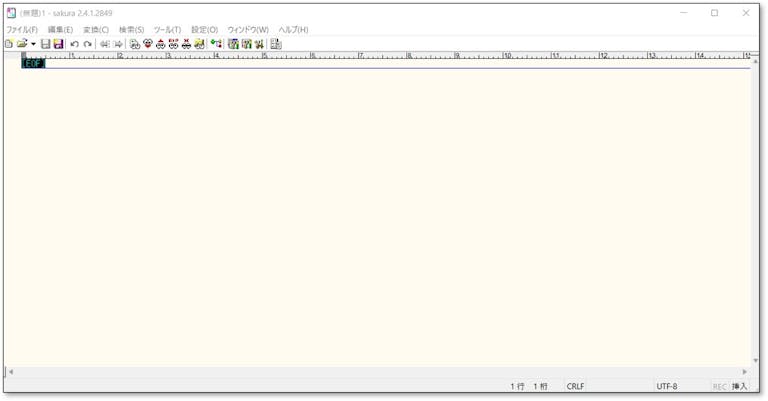This screenshot has width=768, height=401.
Task: Click the left arrow of horizontal scrollbar
Action: coord(11,372)
